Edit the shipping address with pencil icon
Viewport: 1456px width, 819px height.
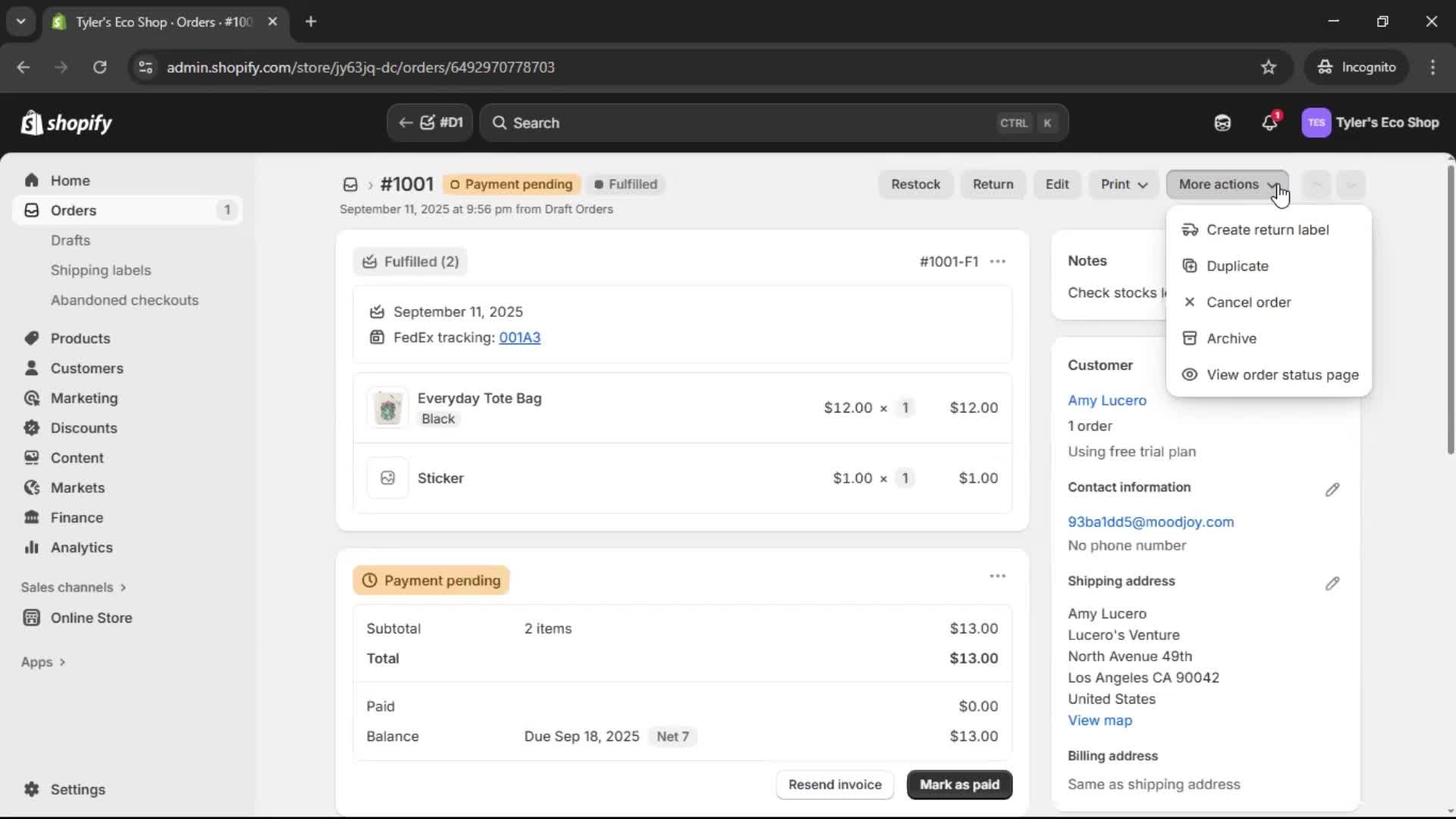pos(1333,583)
